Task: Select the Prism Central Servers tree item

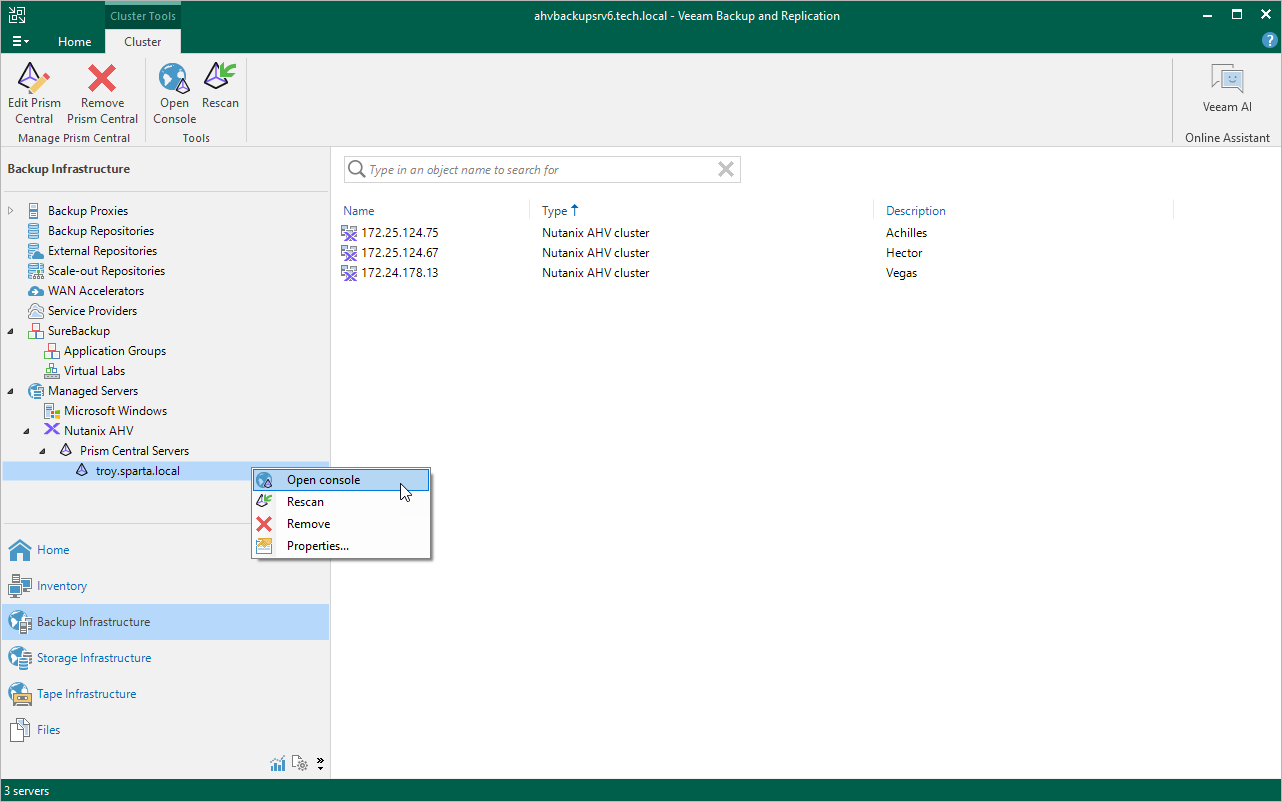Action: click(134, 451)
